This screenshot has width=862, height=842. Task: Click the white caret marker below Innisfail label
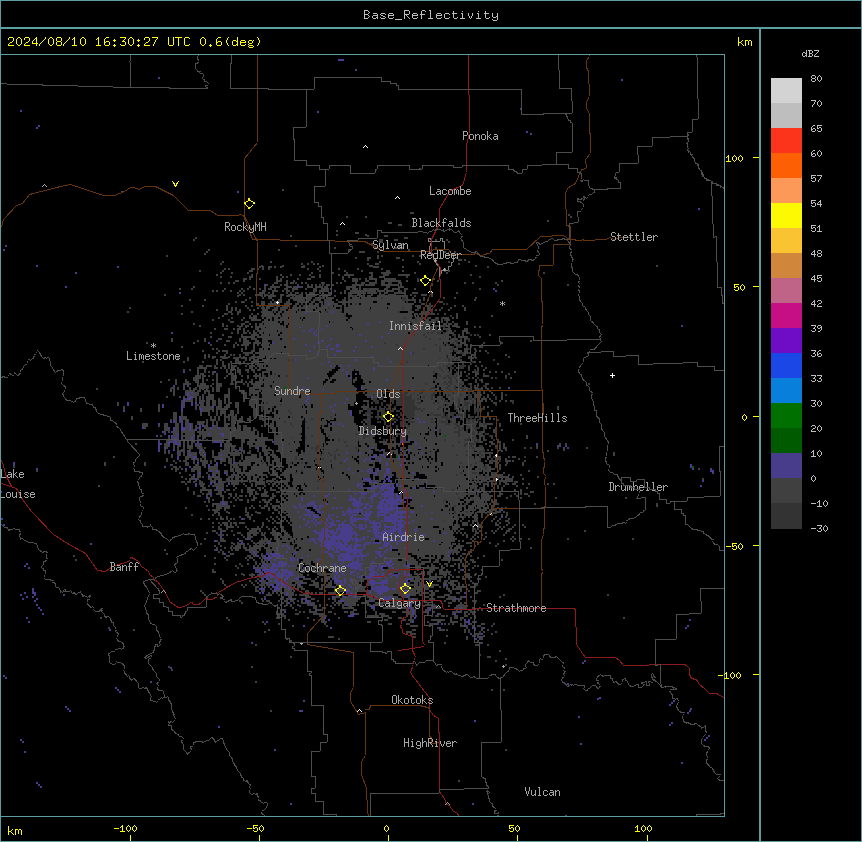pos(400,348)
